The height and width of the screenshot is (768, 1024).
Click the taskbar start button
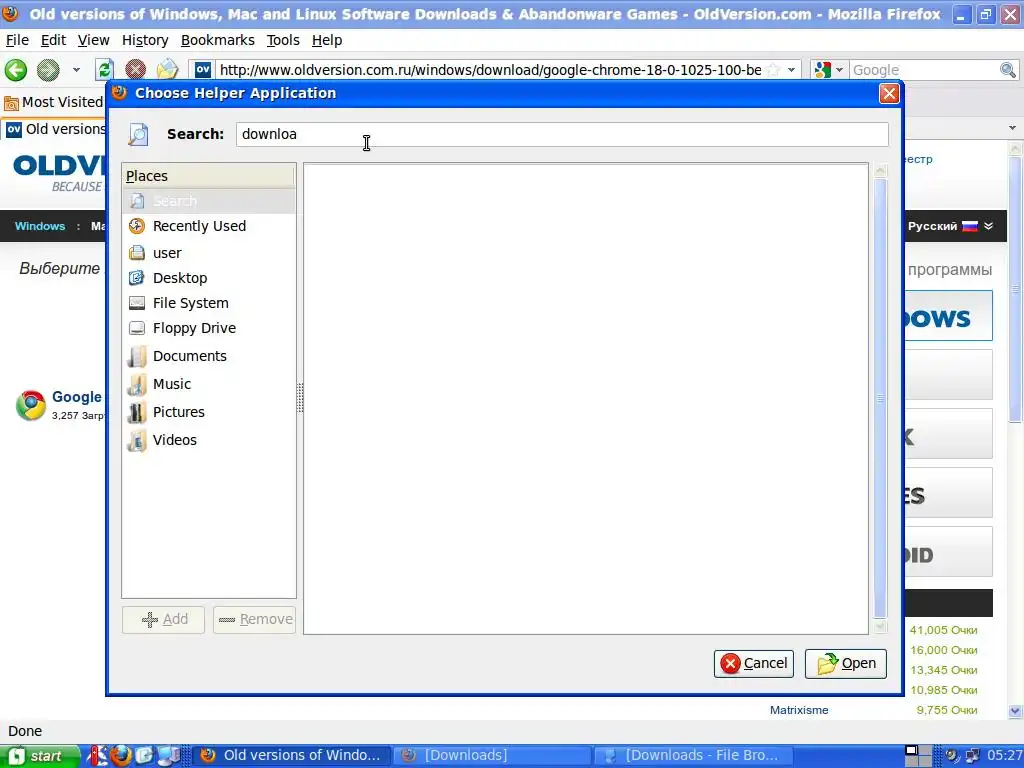40,756
